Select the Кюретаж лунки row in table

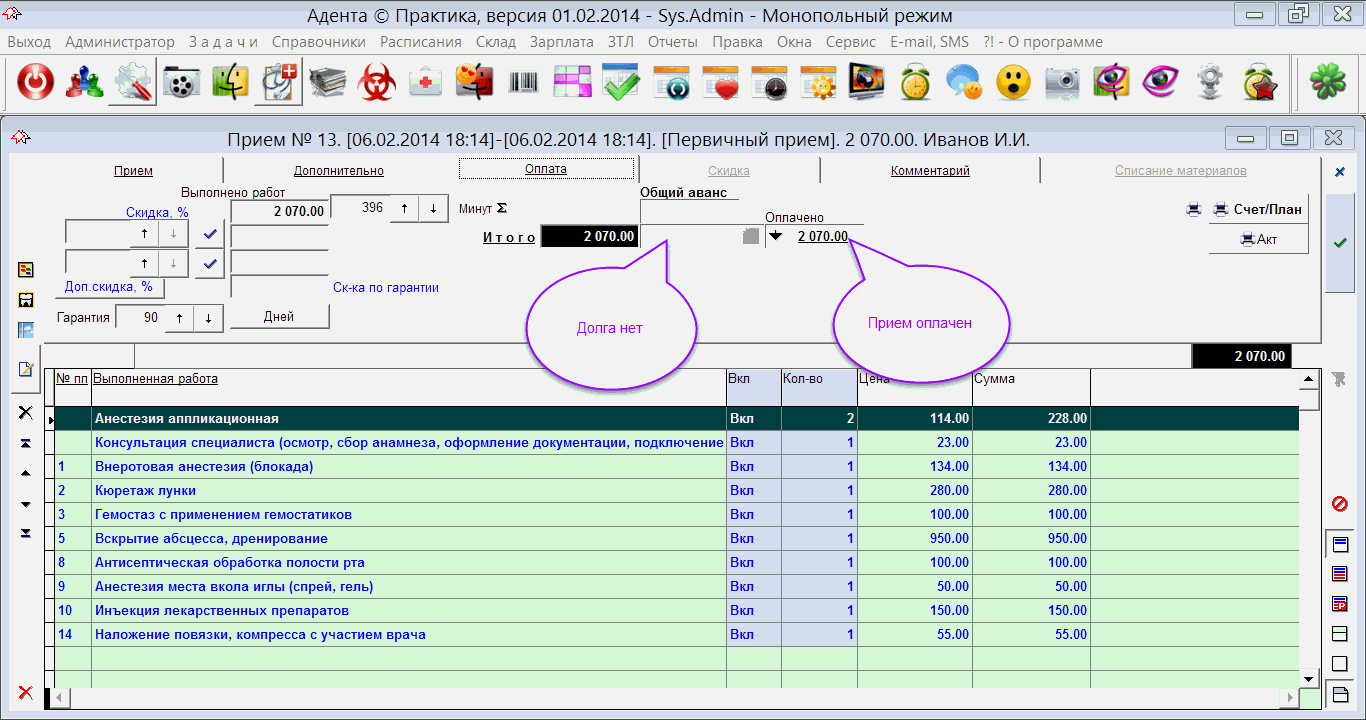(x=400, y=491)
